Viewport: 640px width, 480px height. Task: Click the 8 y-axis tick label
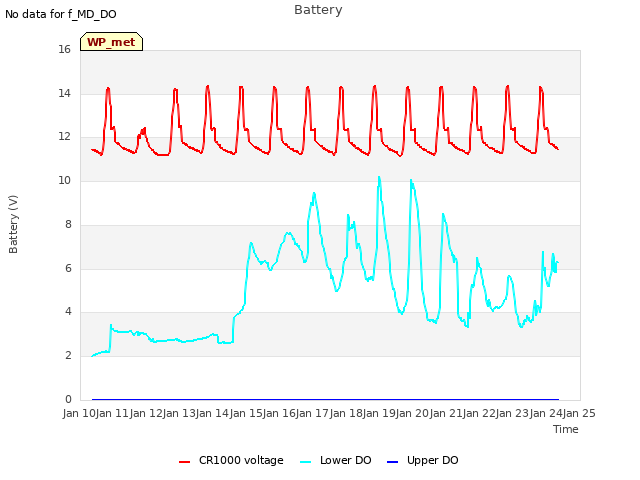click(68, 224)
